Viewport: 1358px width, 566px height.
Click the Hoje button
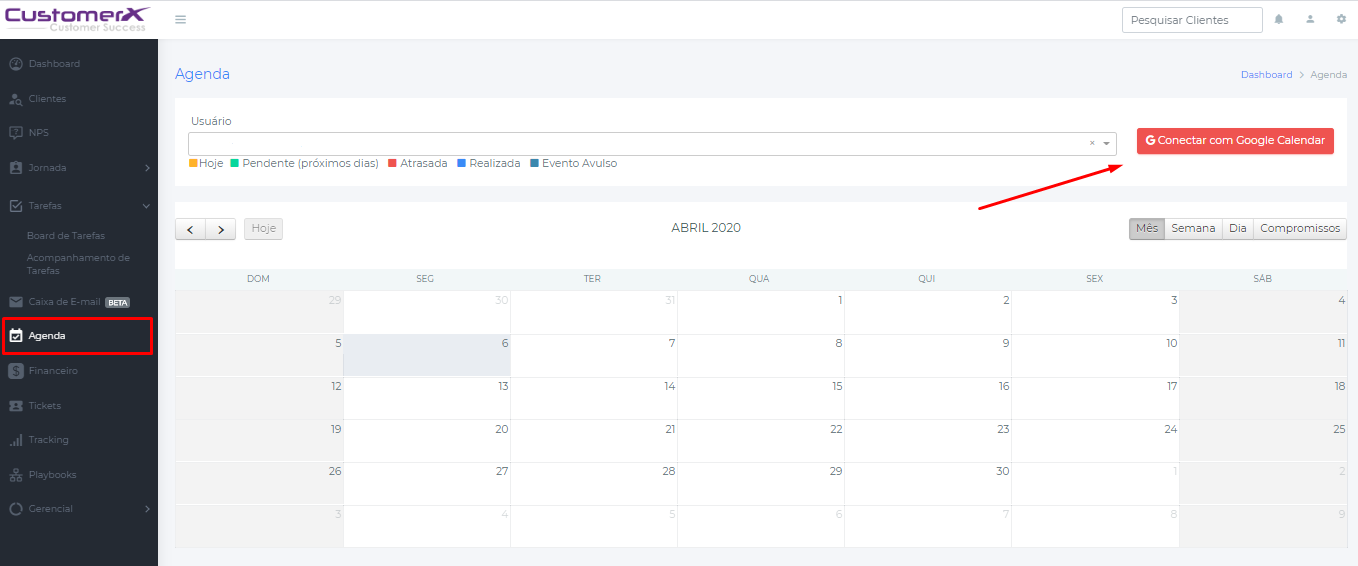click(x=264, y=228)
